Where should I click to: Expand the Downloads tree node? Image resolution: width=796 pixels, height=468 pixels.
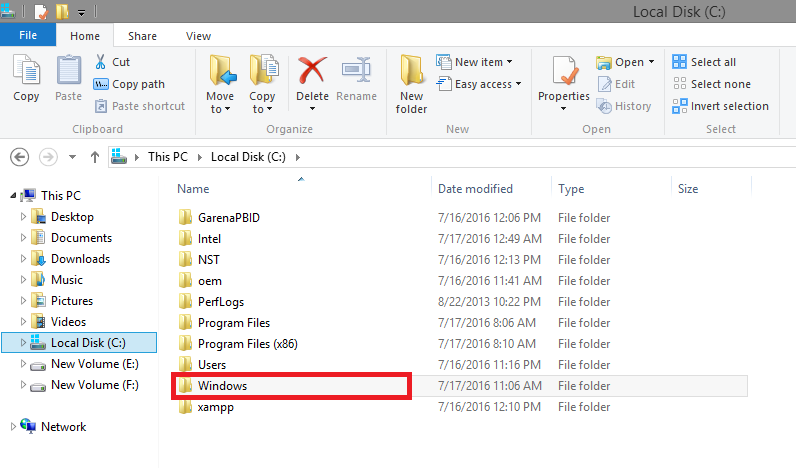click(x=23, y=259)
